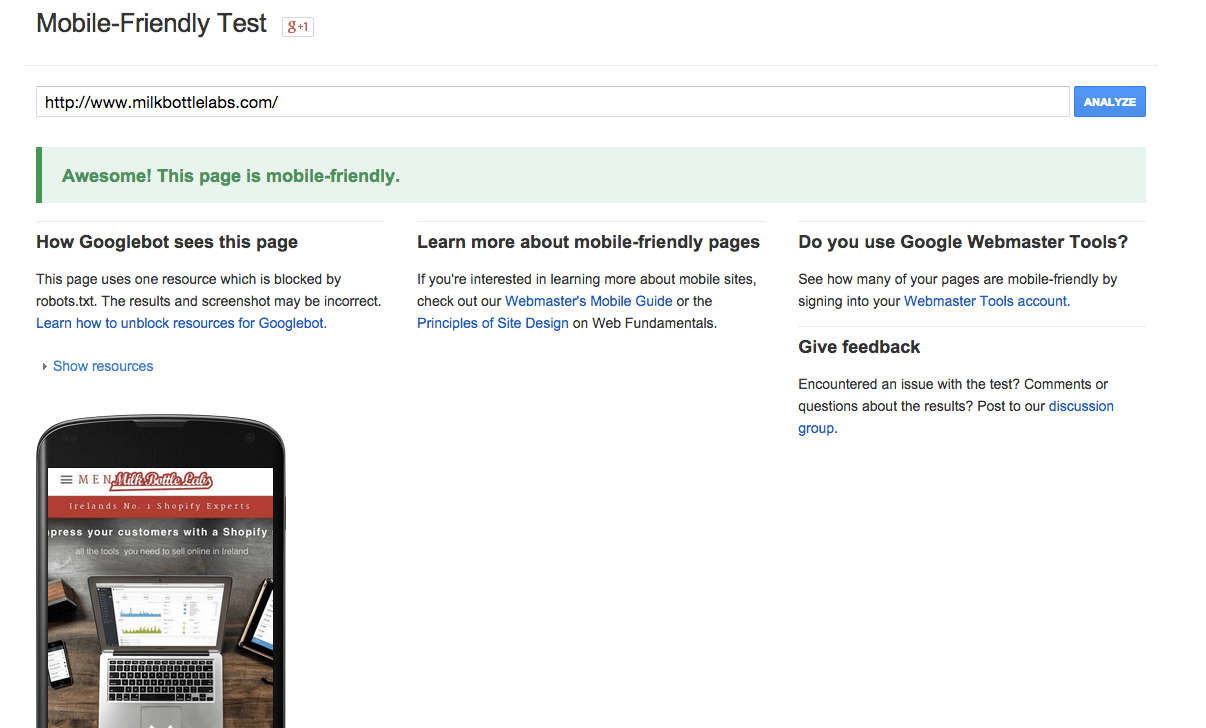Click 'Irelands No. 1 Shopify Experts' banner text

point(160,506)
